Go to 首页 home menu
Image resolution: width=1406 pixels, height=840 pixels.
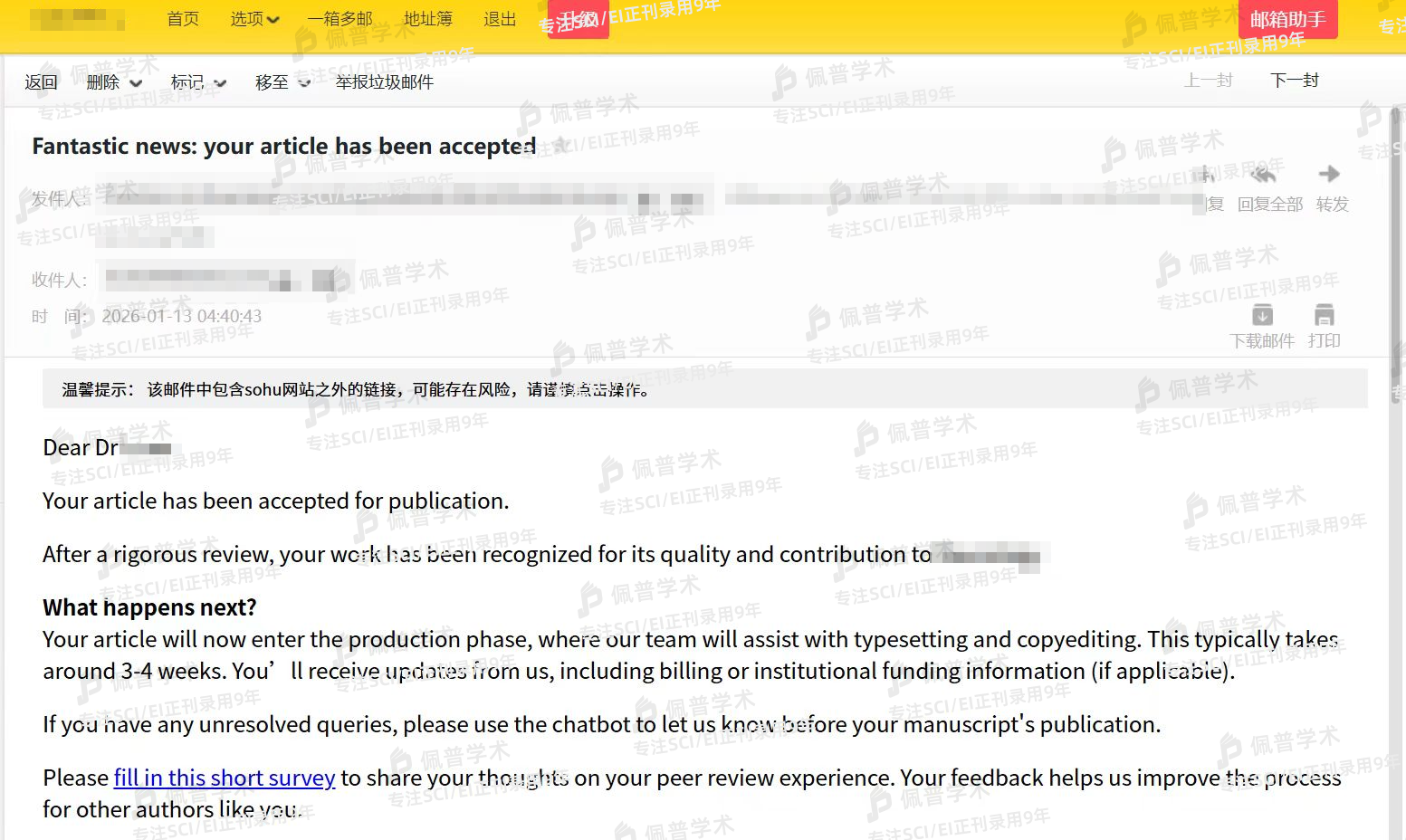pyautogui.click(x=183, y=19)
